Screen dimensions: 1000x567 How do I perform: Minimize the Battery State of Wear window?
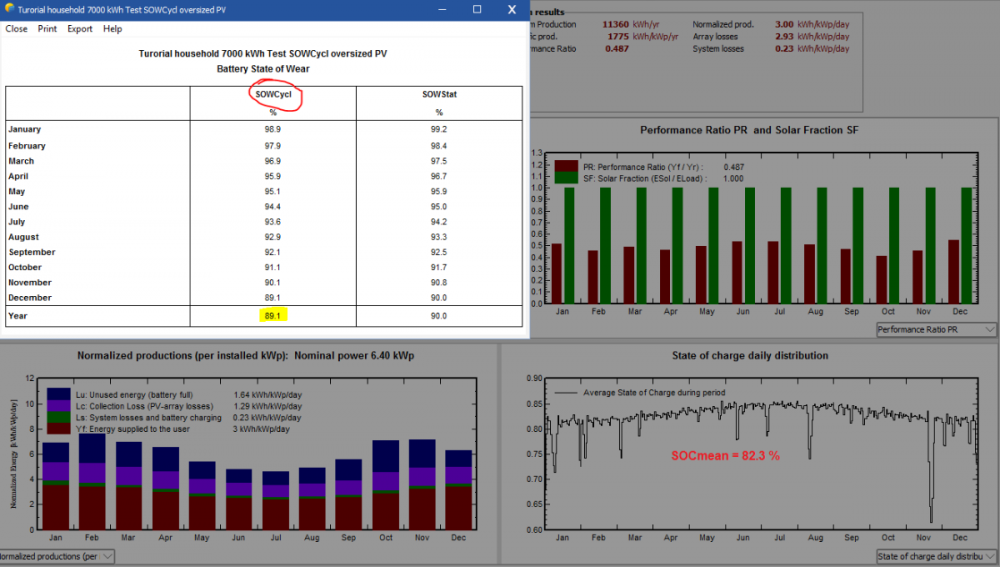pyautogui.click(x=441, y=9)
